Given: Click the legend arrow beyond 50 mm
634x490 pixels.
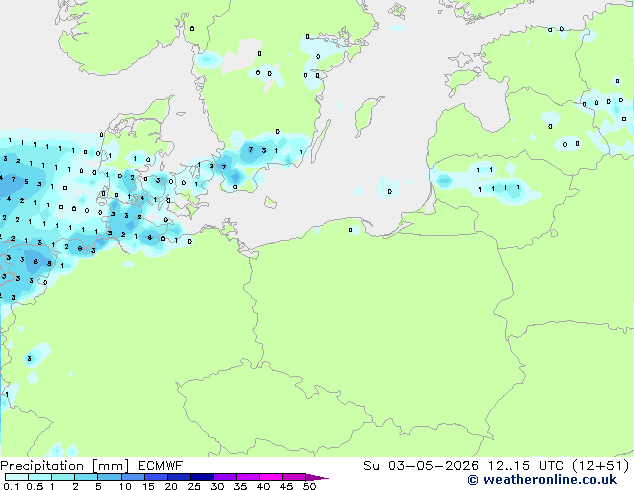Looking at the screenshot, I should [317, 478].
